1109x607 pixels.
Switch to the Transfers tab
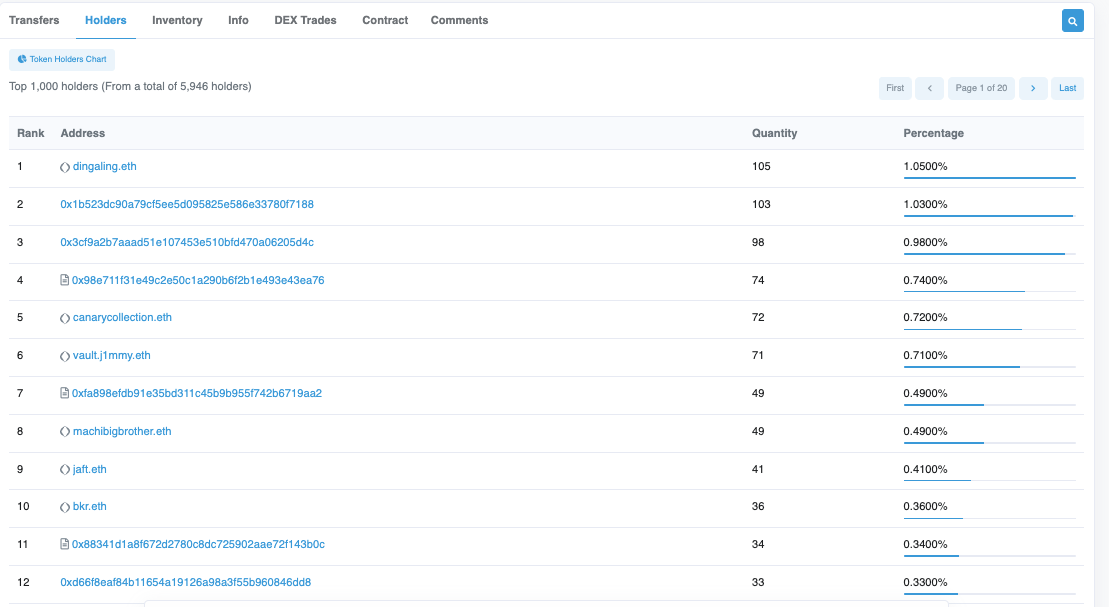pos(35,20)
